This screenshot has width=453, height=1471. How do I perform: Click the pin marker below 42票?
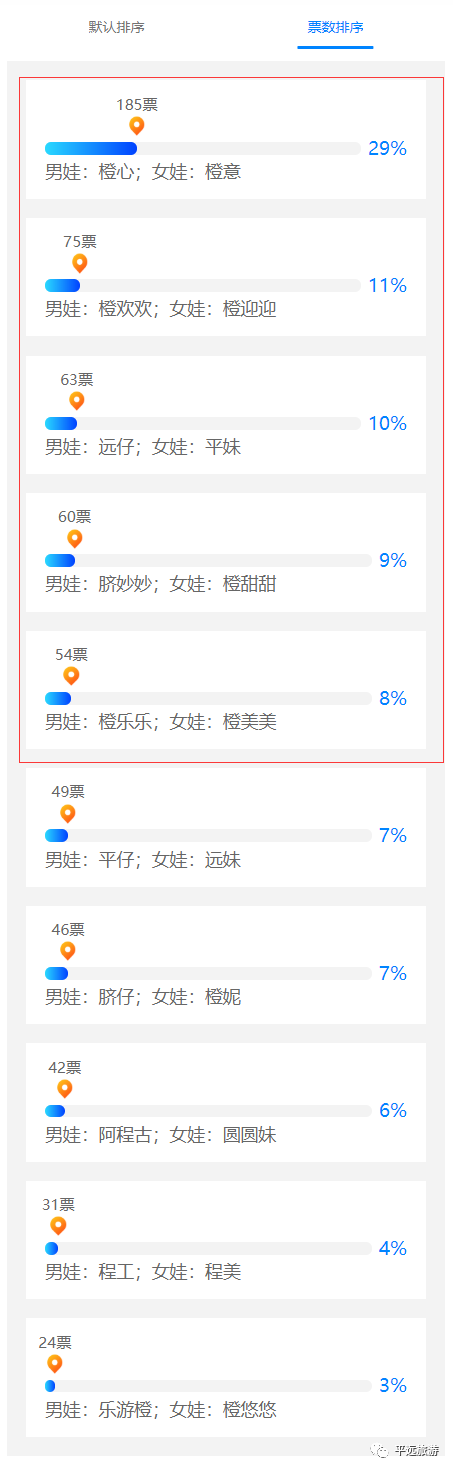pos(65,1088)
